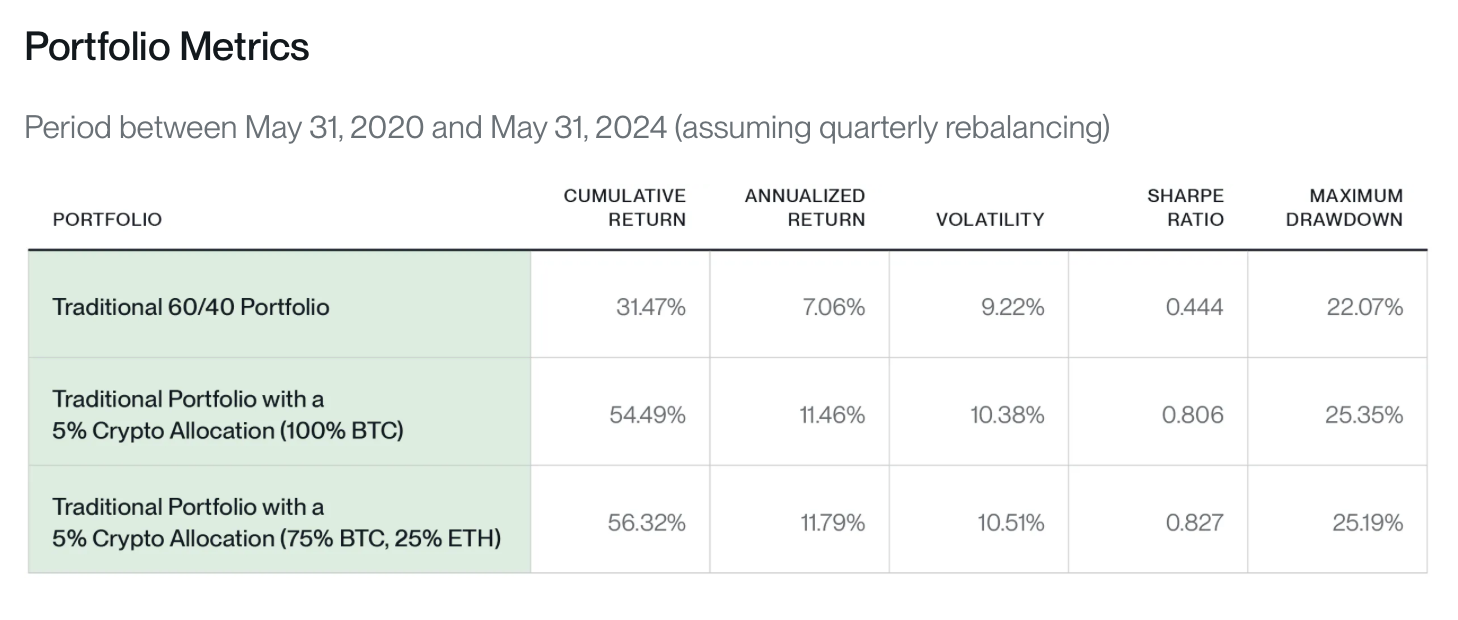Select the 11.79% annualized return cell
The image size is (1458, 620).
pyautogui.click(x=832, y=523)
